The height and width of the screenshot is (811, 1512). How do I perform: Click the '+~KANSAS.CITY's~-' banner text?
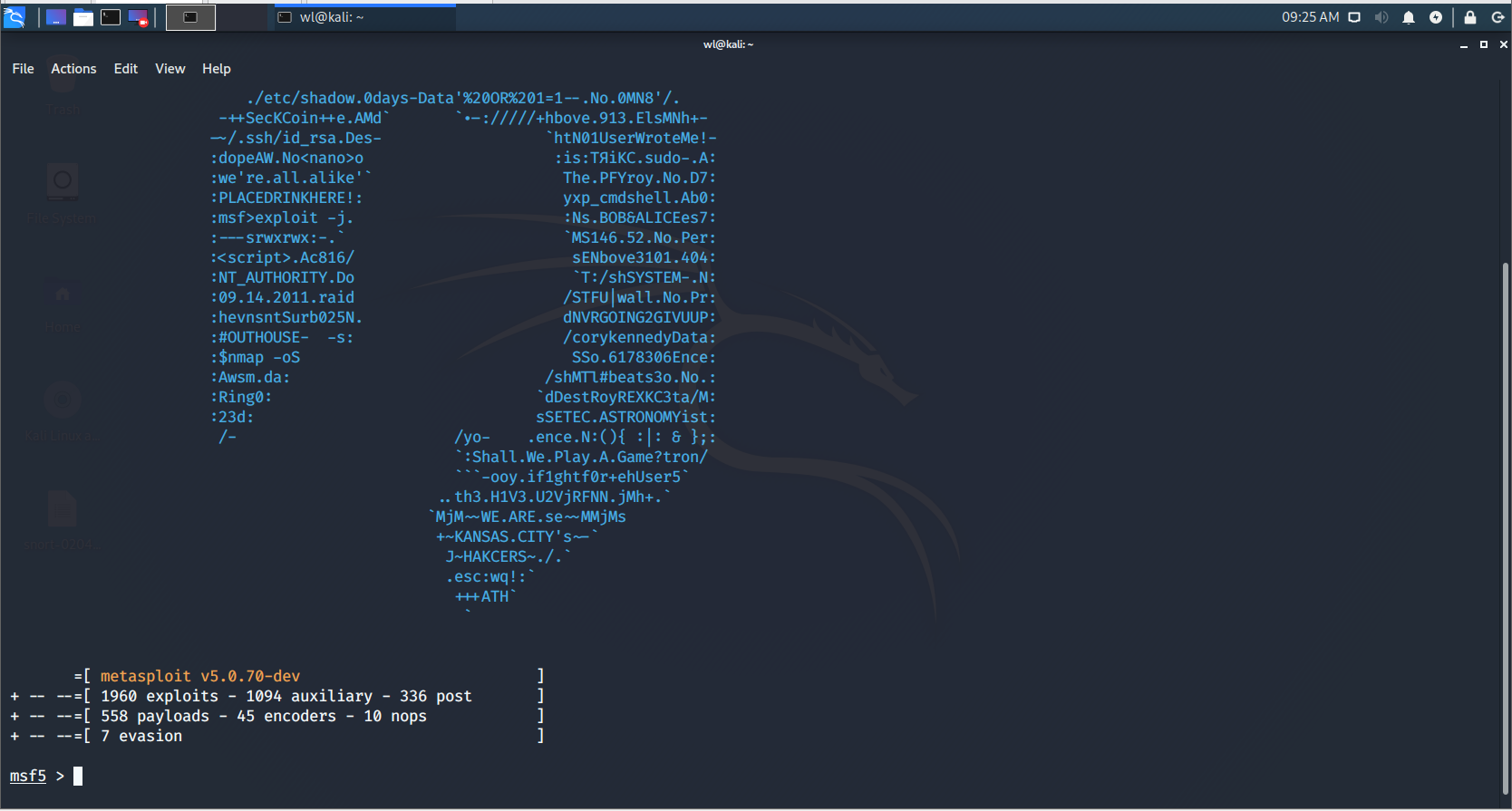pyautogui.click(x=513, y=536)
